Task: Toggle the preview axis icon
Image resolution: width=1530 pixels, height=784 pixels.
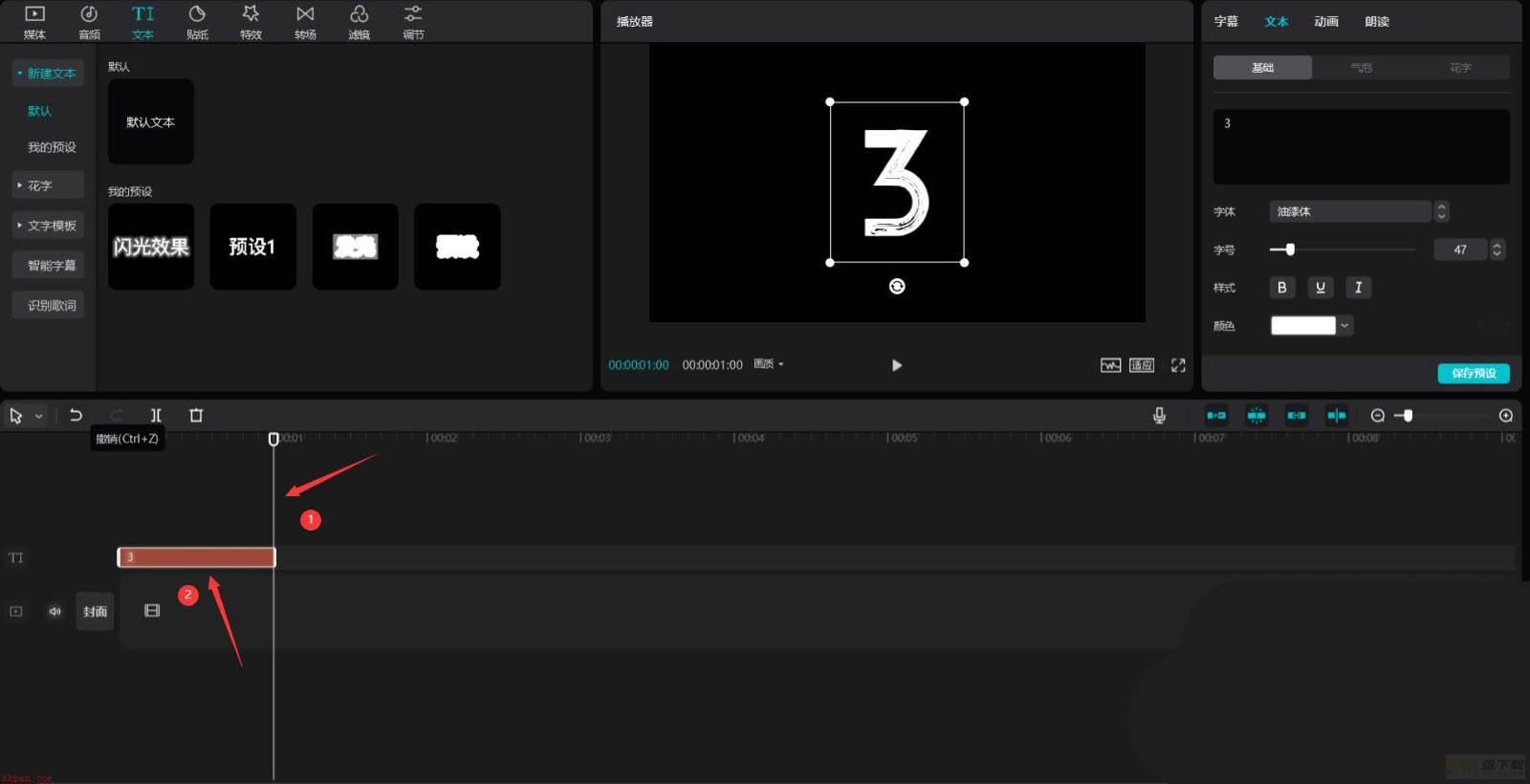Action: tap(1337, 415)
